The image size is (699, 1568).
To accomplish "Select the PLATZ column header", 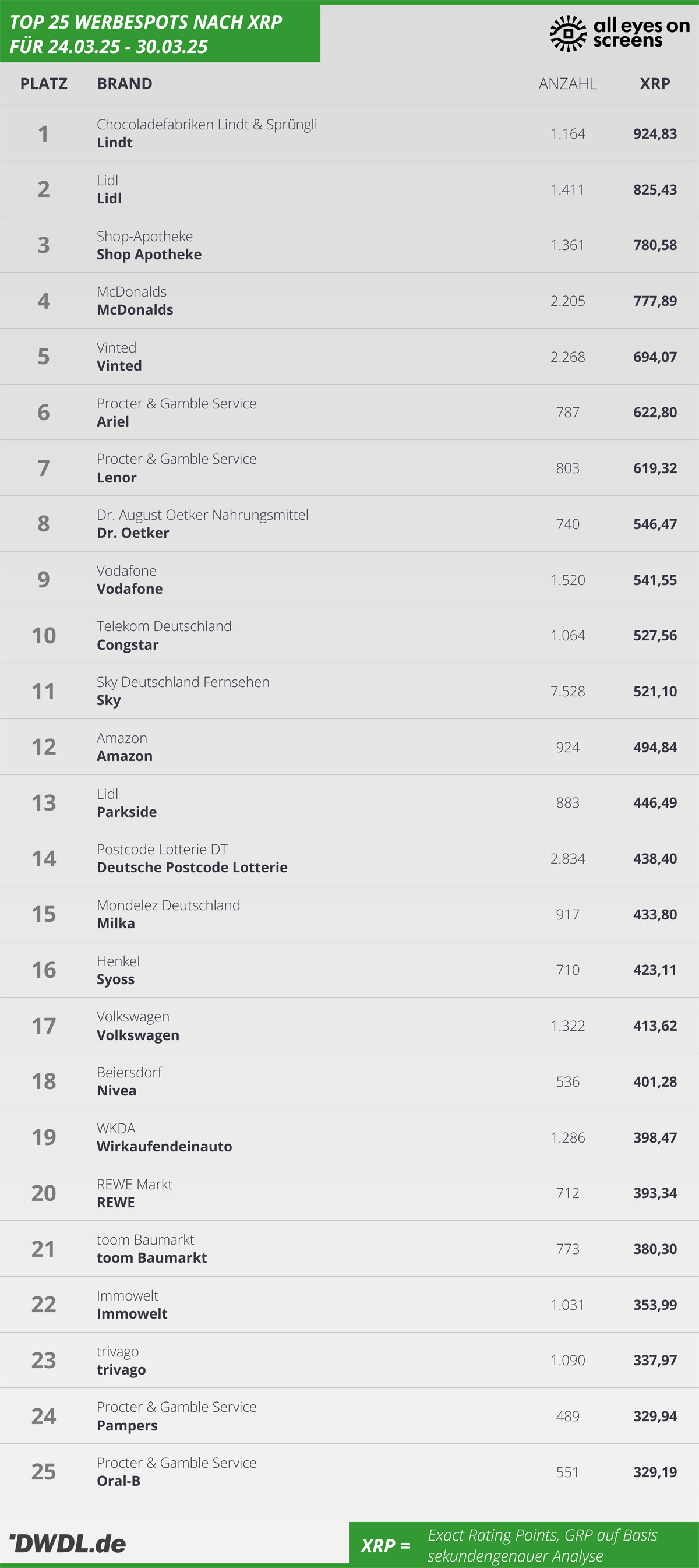I will click(x=44, y=83).
